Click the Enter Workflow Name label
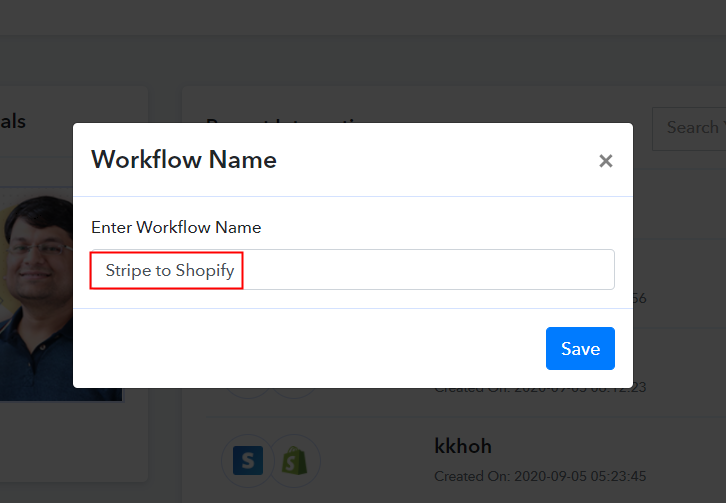 tap(176, 227)
